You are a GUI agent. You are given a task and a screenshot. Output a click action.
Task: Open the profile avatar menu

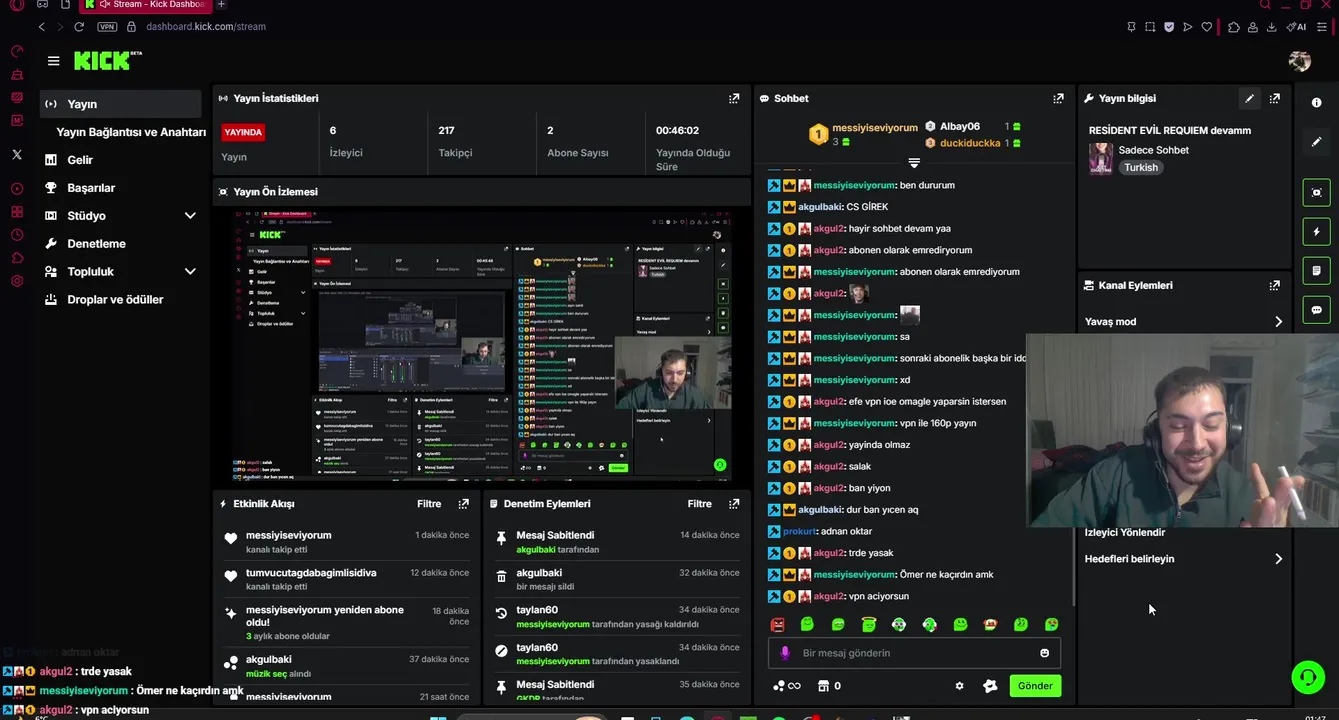1299,61
